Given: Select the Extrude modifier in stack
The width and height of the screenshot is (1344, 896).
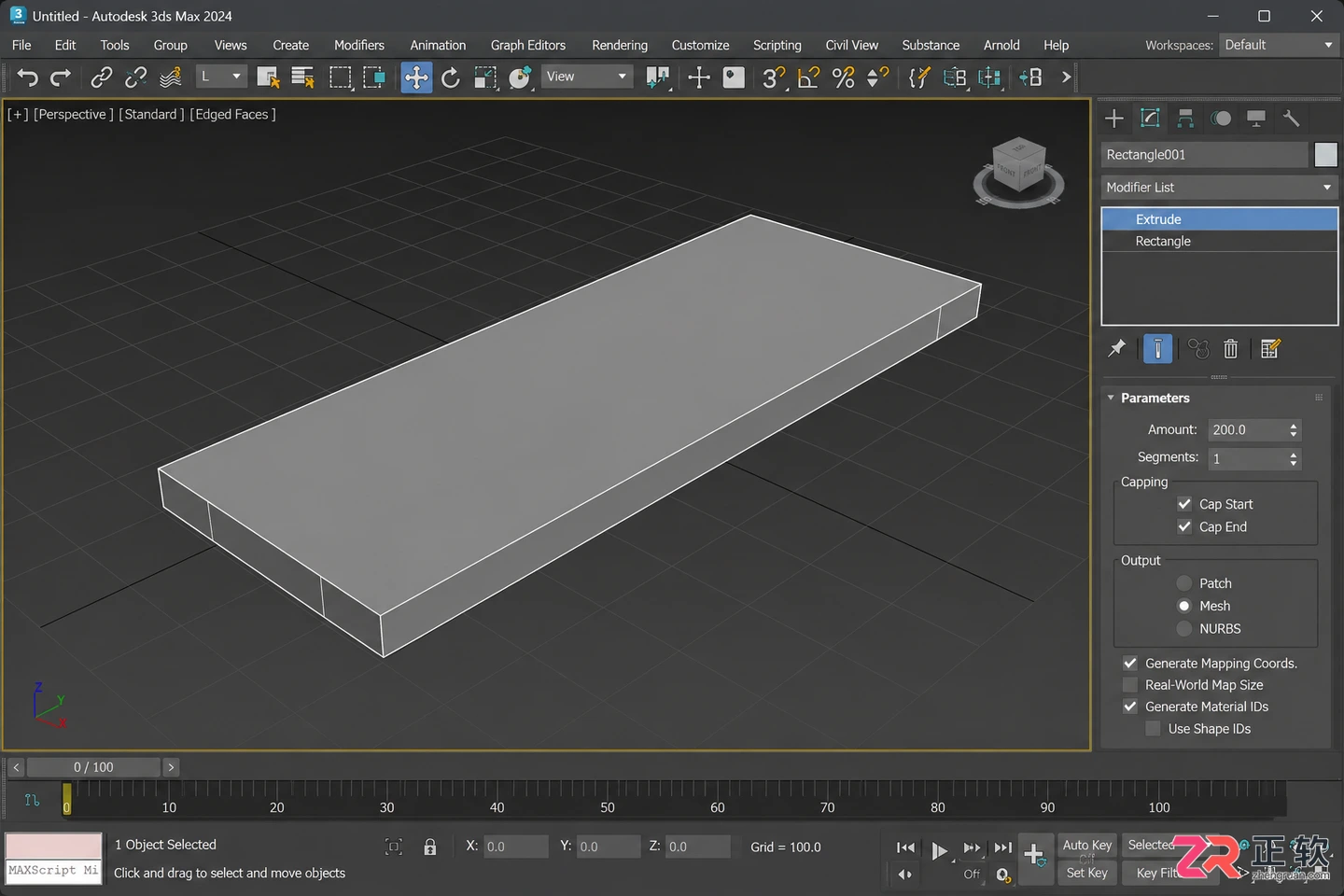Looking at the screenshot, I should [x=1220, y=219].
